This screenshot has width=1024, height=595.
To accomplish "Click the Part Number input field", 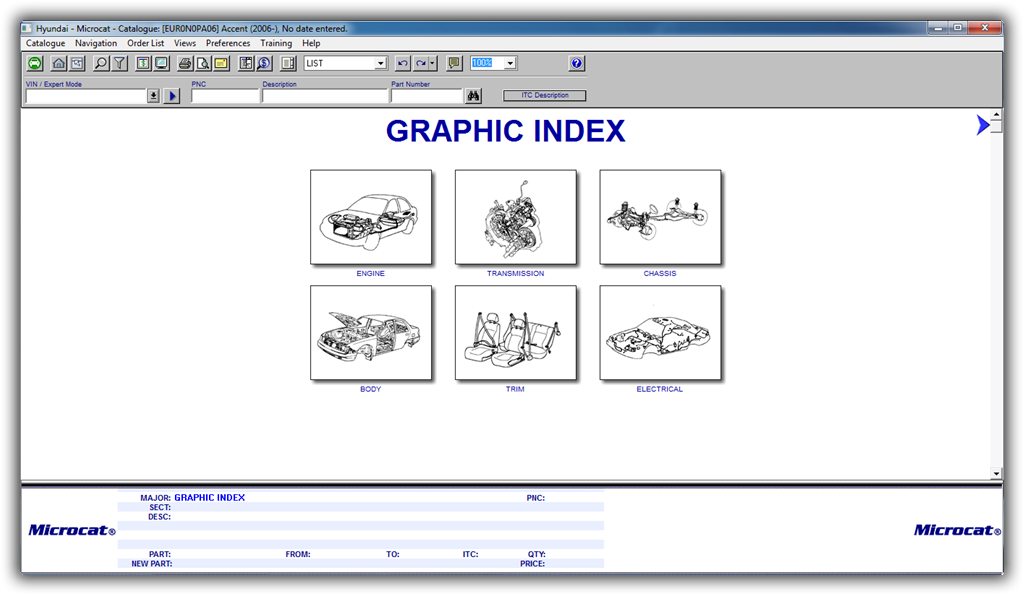I will coord(427,96).
